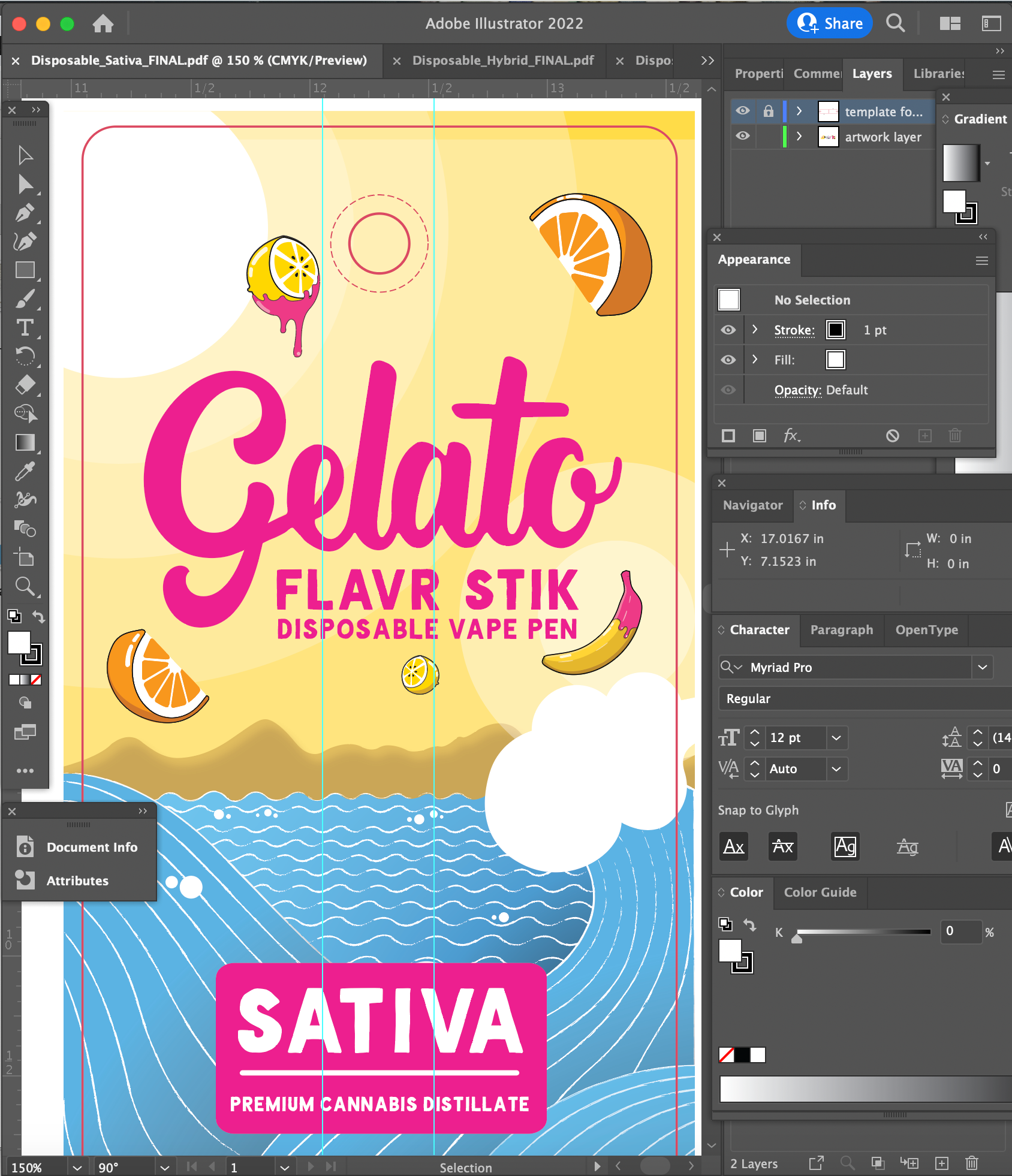The width and height of the screenshot is (1012, 1176).
Task: Expand the template layer
Action: 799,111
